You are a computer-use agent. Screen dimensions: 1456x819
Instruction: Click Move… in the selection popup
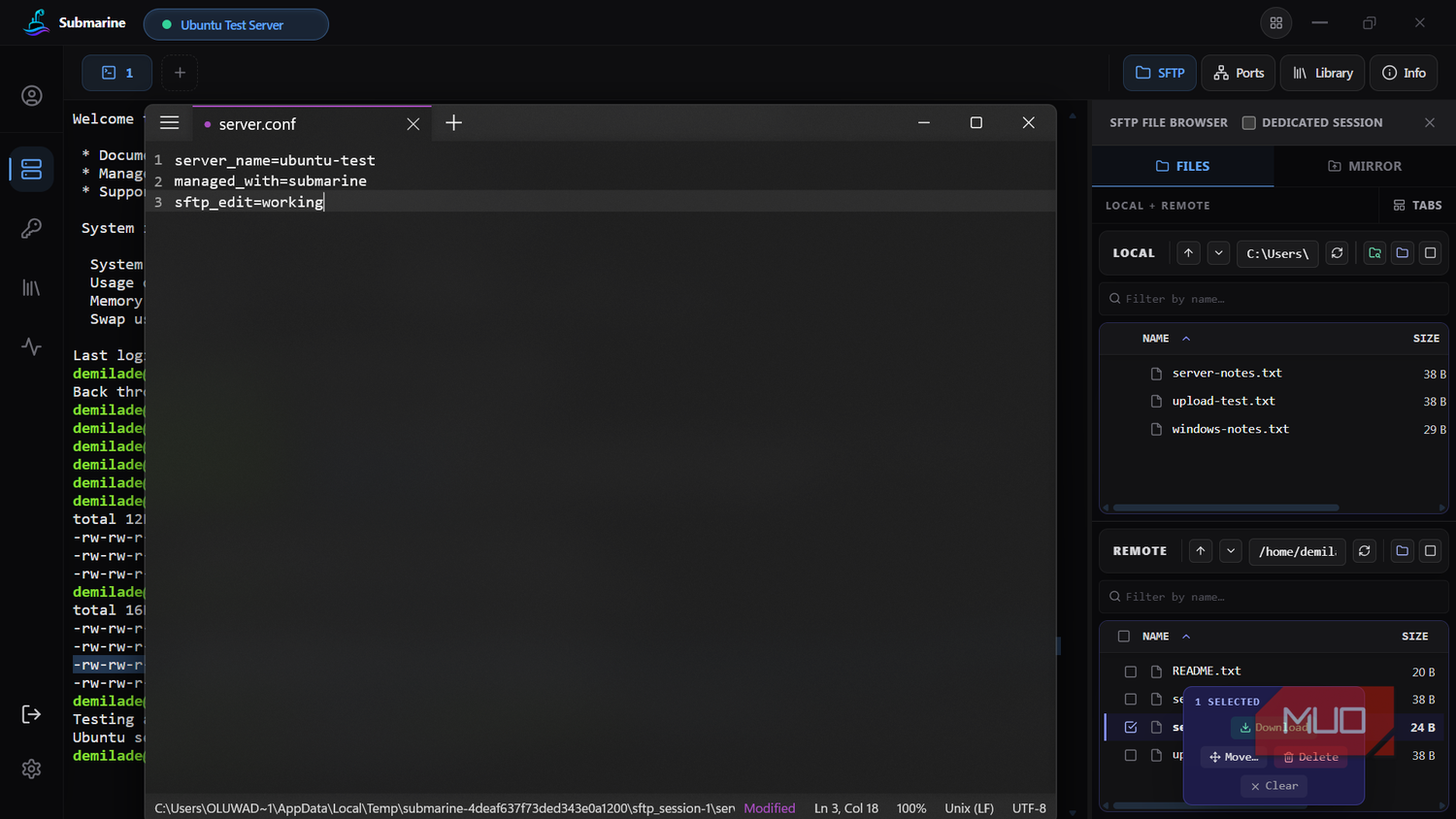(x=1234, y=757)
